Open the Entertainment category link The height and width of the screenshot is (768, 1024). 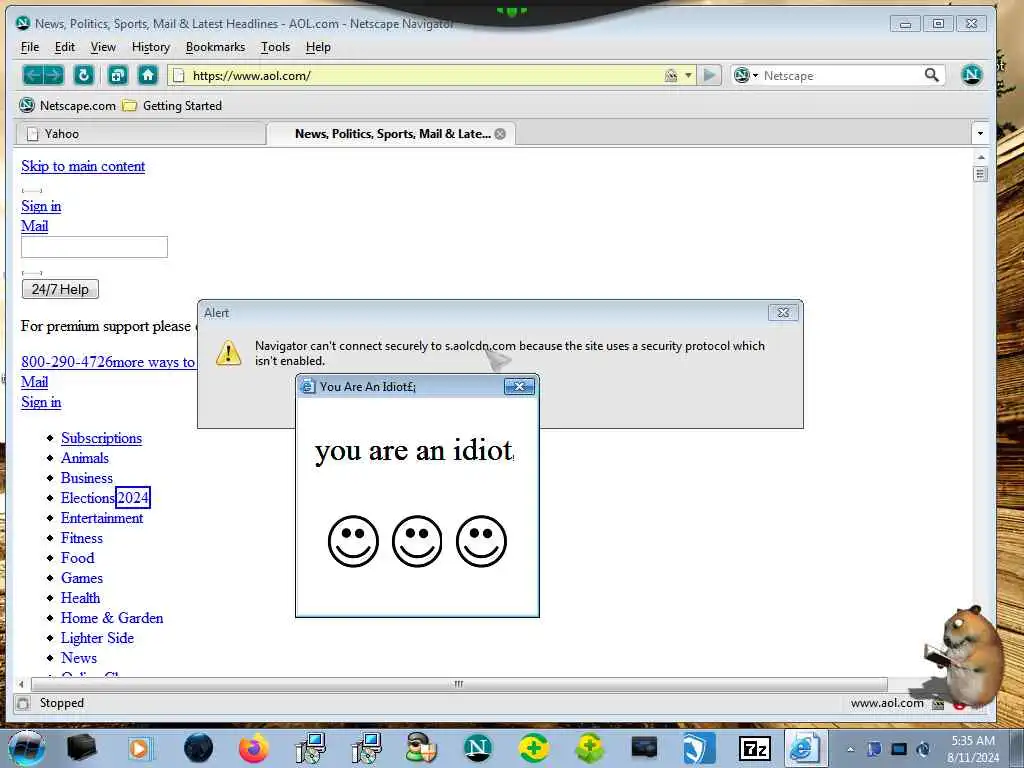[x=102, y=519]
